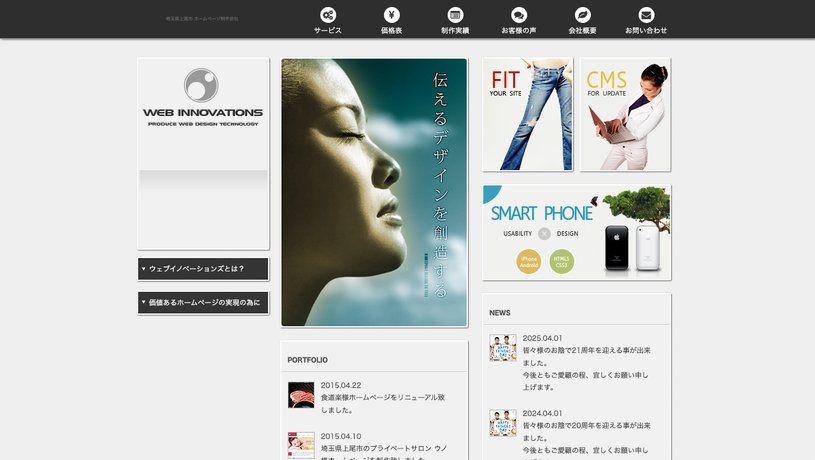Click the 2025.04.01 date text

[542, 338]
